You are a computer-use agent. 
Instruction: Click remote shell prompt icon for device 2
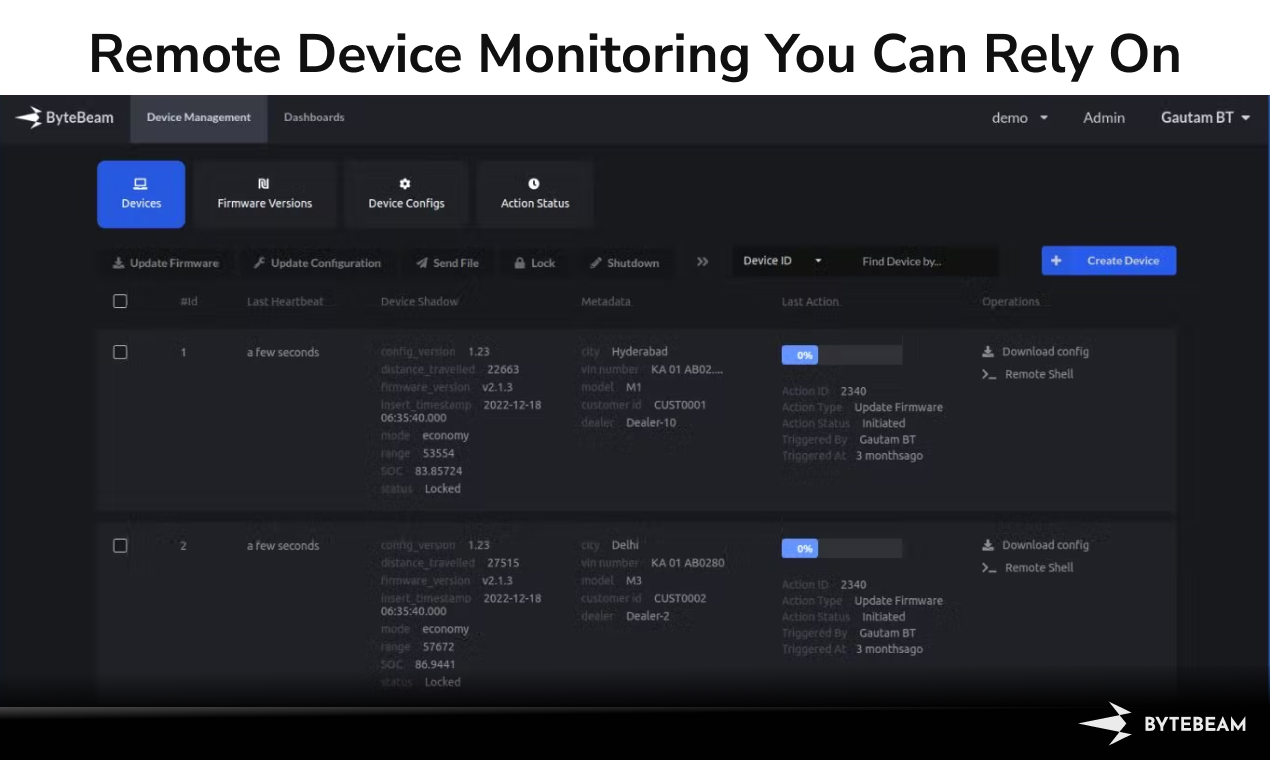(989, 568)
